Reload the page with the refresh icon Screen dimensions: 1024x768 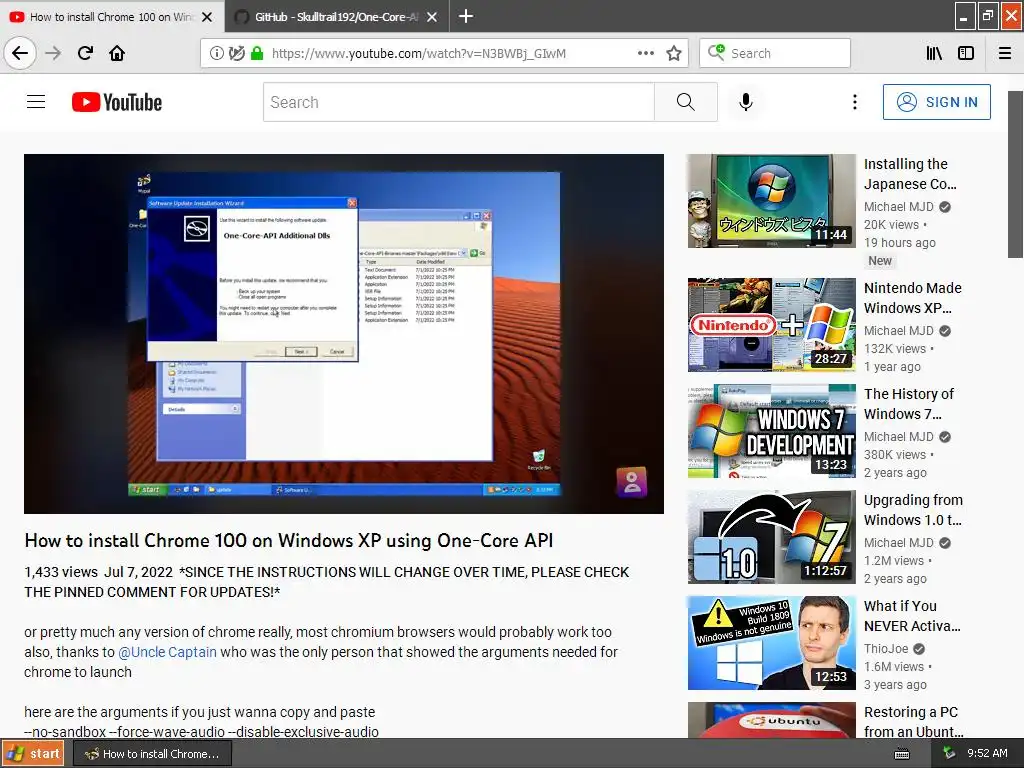[85, 53]
